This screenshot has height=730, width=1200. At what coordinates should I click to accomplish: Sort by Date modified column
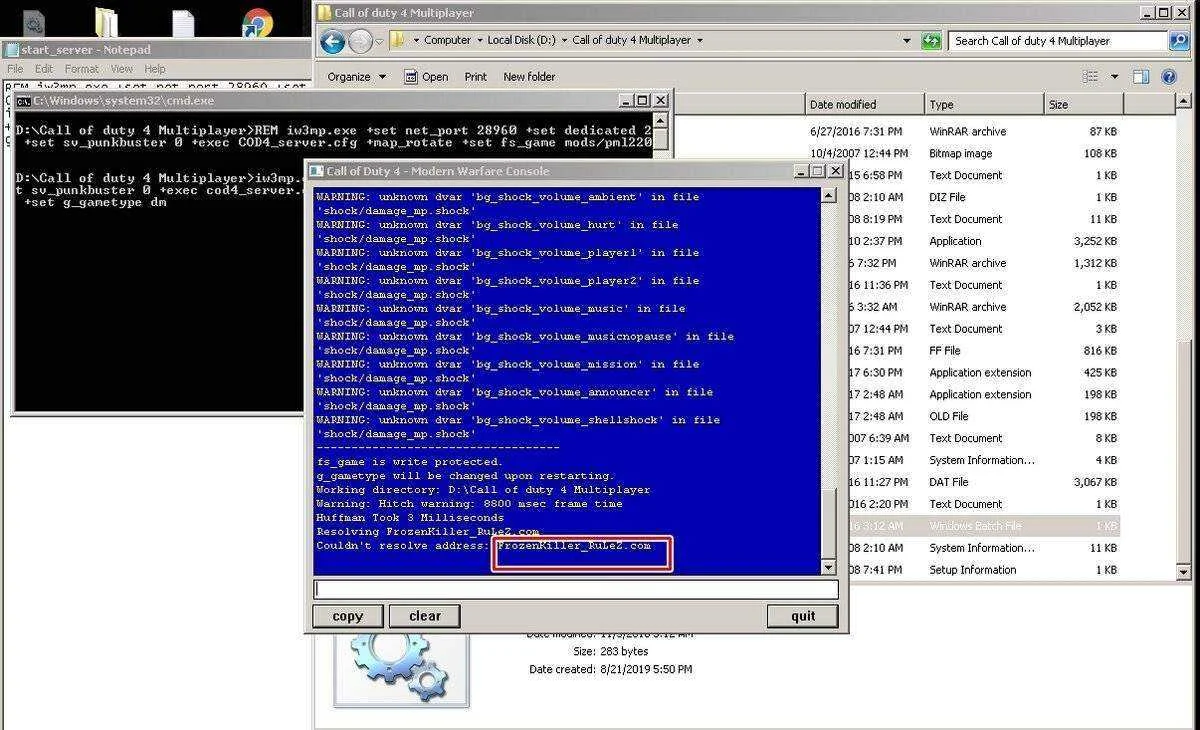pos(864,104)
